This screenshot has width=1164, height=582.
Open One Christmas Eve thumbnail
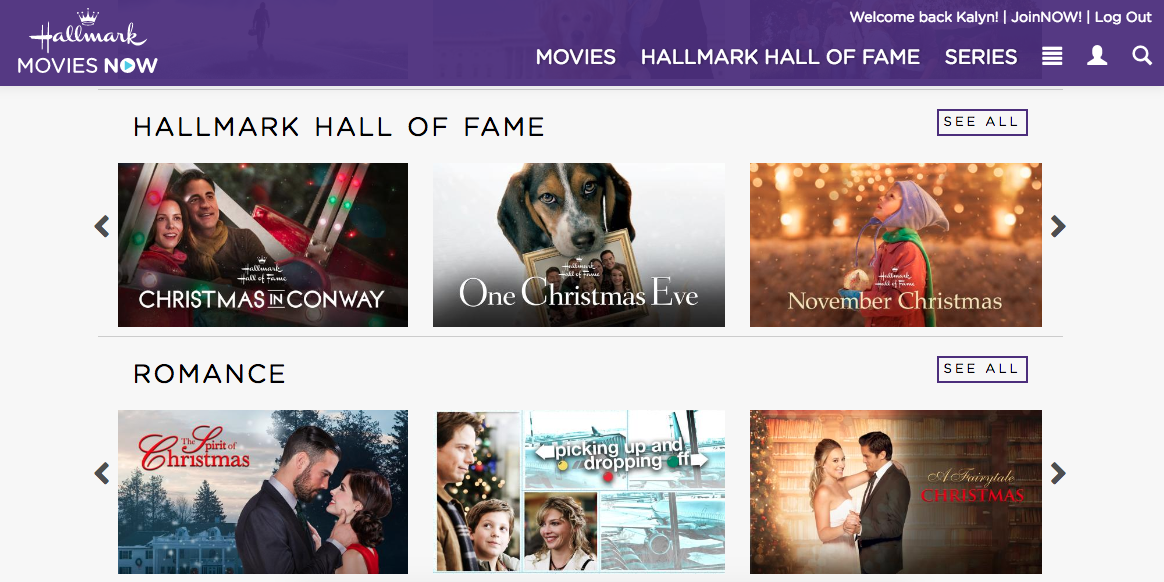click(x=579, y=245)
